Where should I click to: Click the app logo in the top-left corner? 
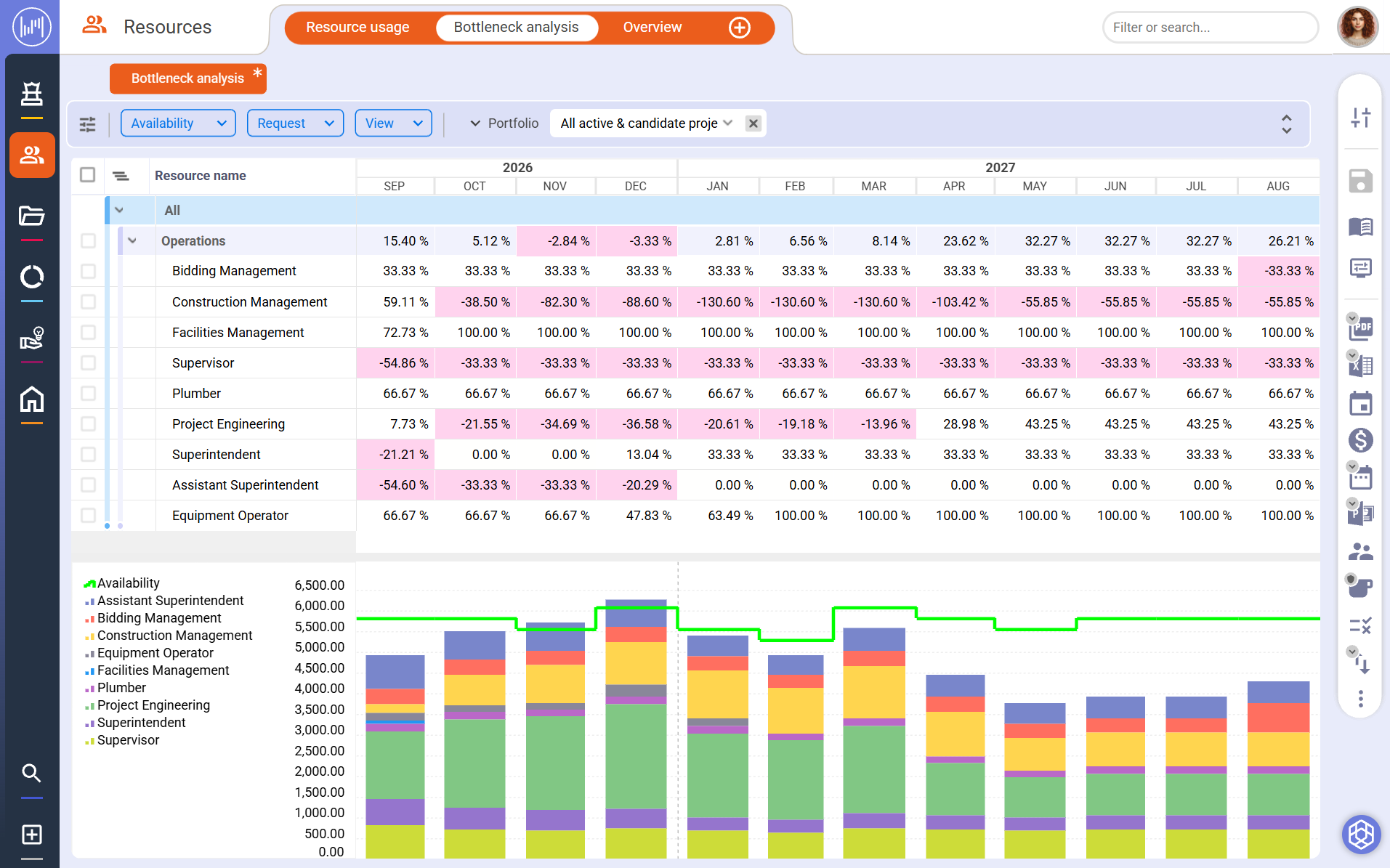click(32, 27)
